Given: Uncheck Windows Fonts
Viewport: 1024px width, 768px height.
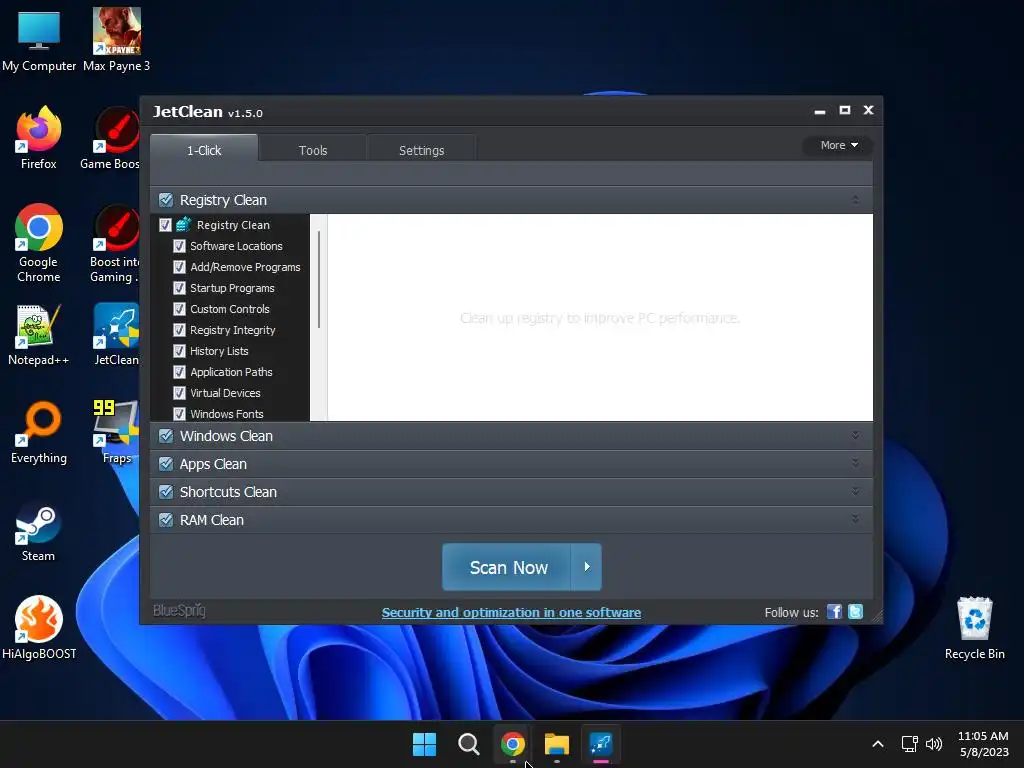Looking at the screenshot, I should point(179,414).
